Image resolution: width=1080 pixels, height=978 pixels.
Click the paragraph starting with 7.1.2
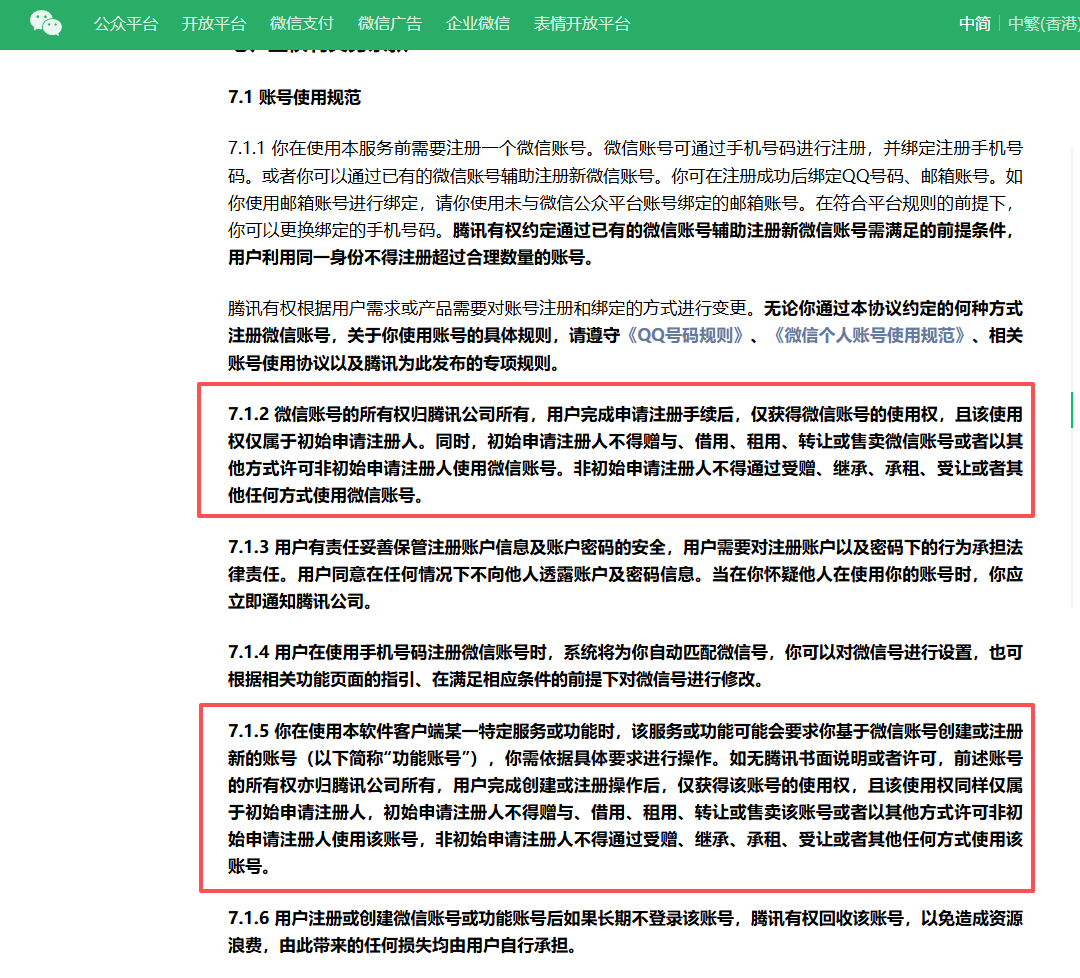pos(625,455)
